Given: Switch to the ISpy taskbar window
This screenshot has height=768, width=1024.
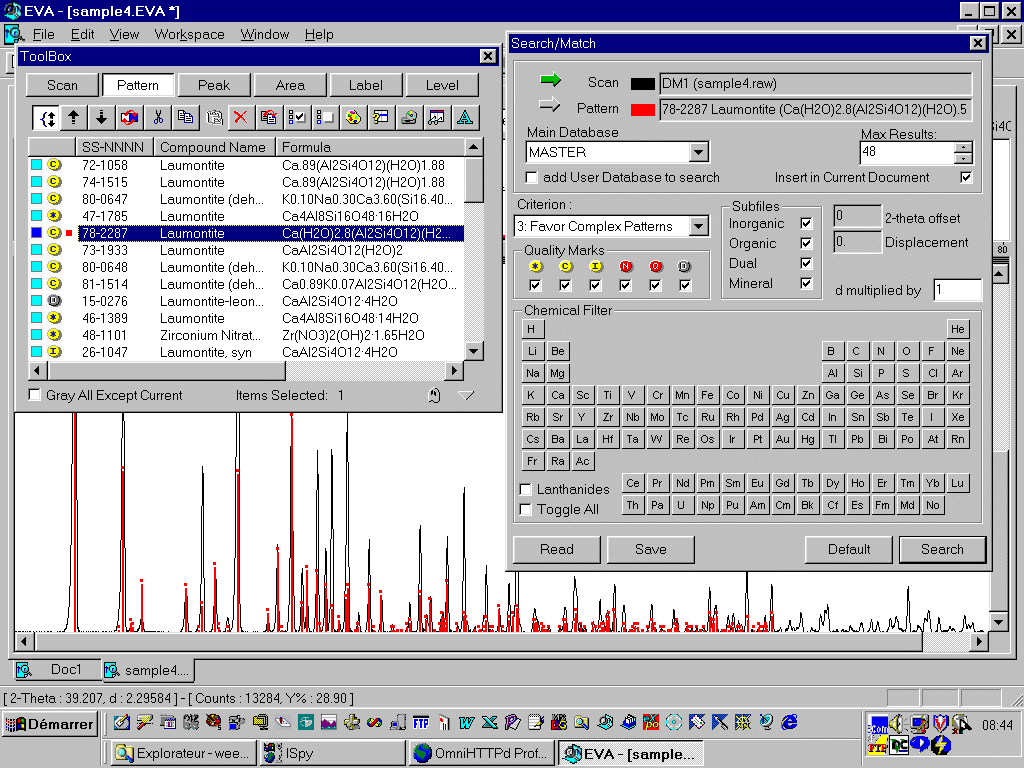Looking at the screenshot, I should coord(332,754).
